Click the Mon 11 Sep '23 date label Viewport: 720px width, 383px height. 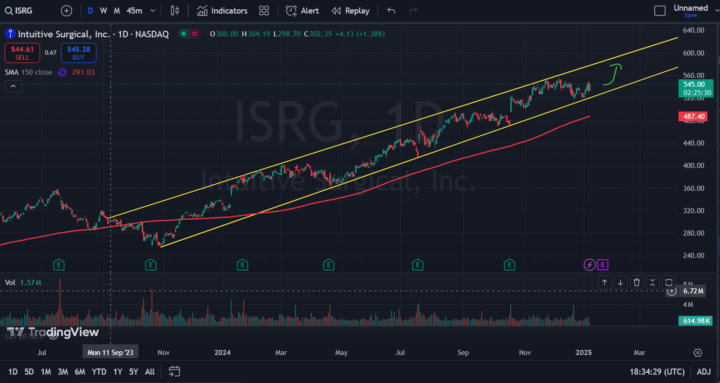tap(110, 352)
